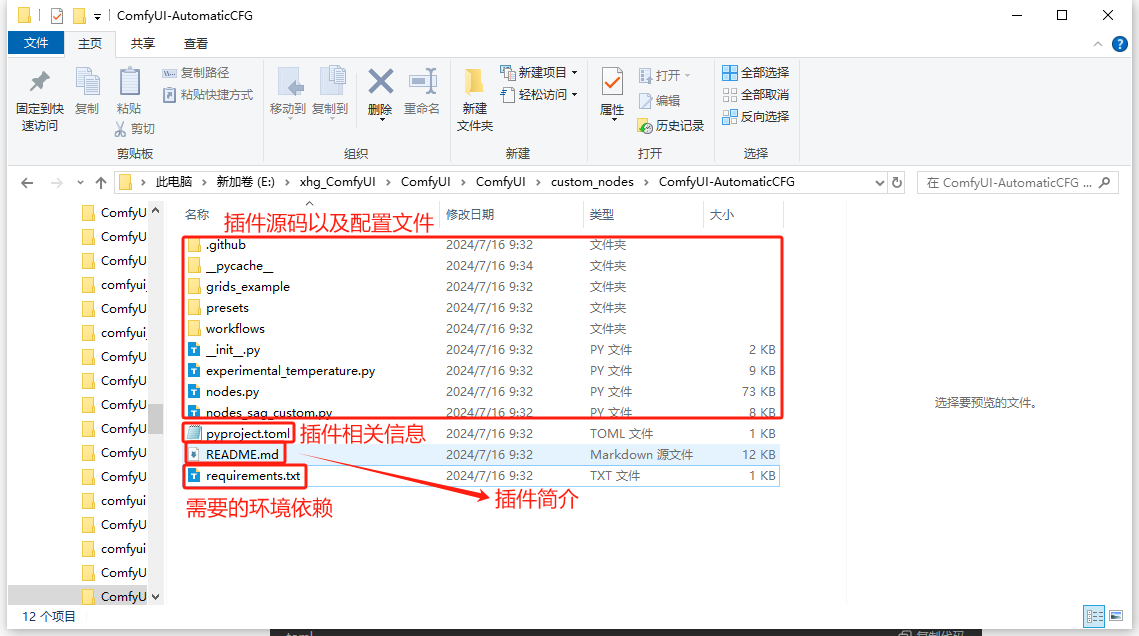
Task: Open 属性 properties icon
Action: (x=612, y=82)
